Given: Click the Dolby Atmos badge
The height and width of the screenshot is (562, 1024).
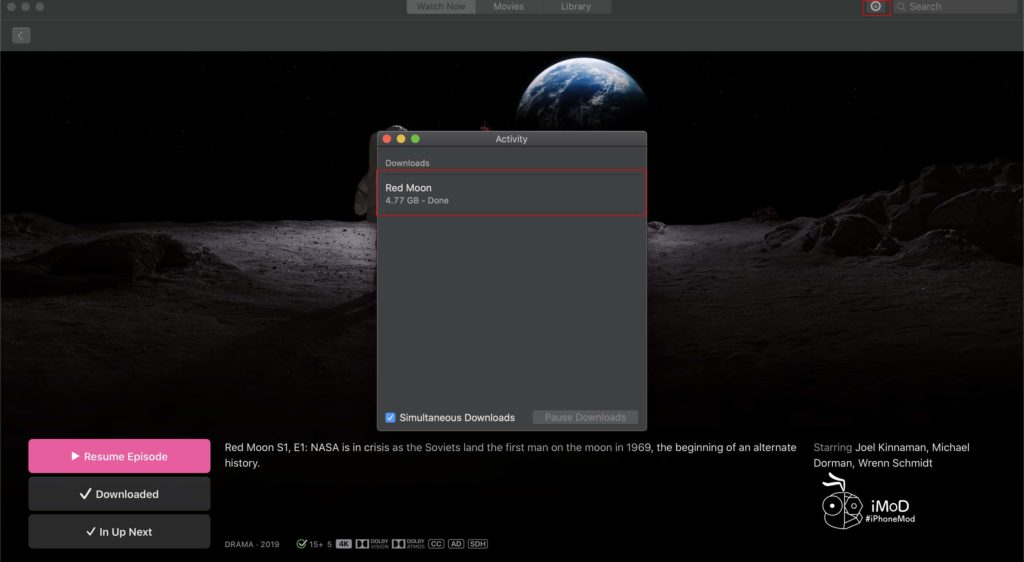Looking at the screenshot, I should tap(408, 544).
